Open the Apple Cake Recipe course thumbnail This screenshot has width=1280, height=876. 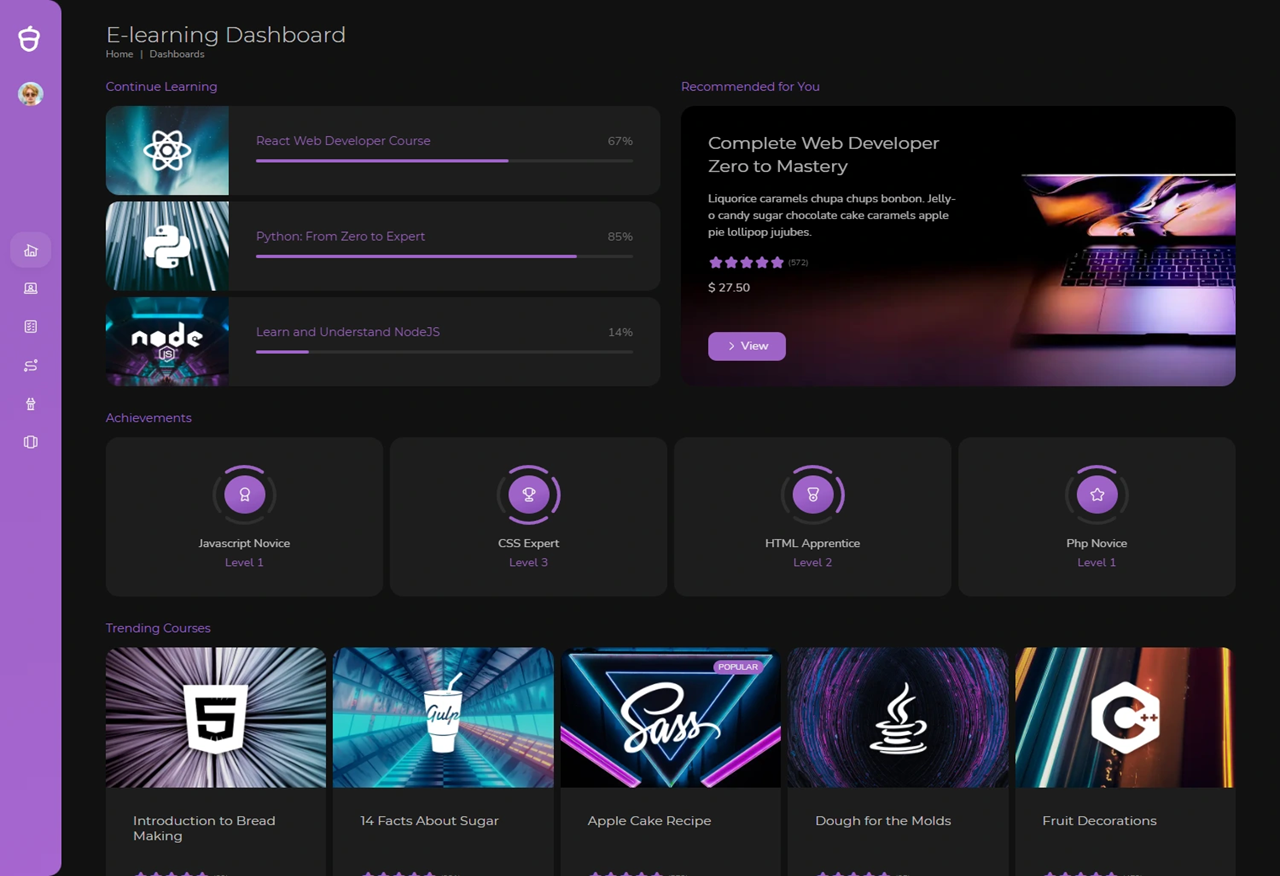tap(669, 717)
